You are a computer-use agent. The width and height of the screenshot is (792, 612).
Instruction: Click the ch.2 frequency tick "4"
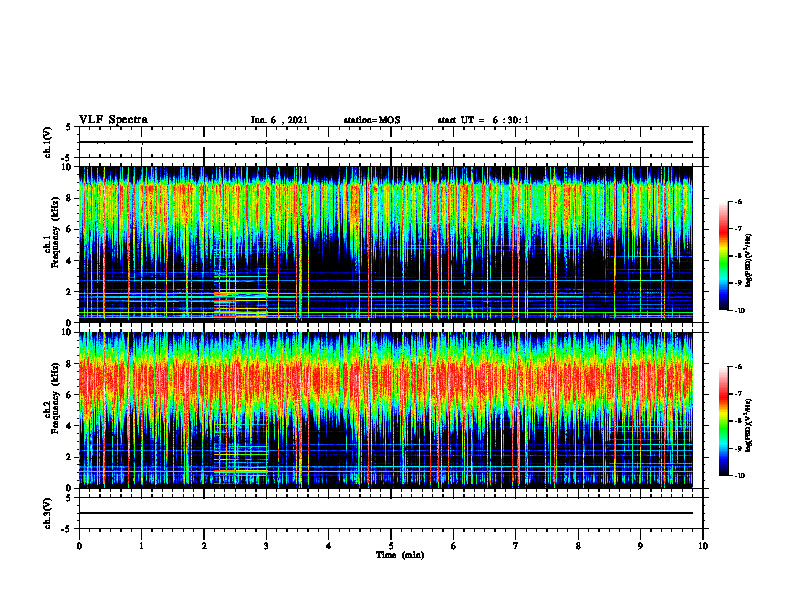coord(70,426)
